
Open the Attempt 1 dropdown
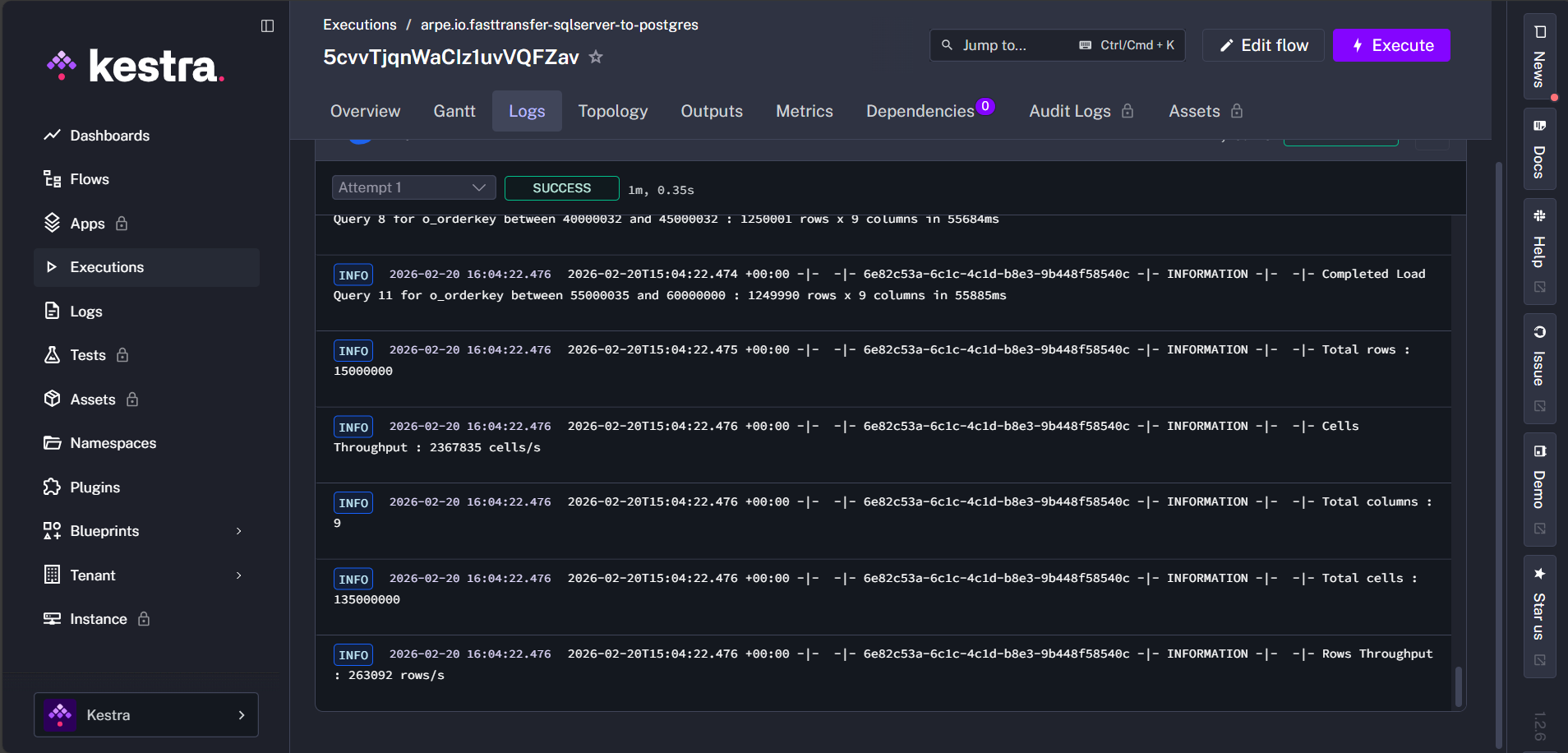(413, 187)
